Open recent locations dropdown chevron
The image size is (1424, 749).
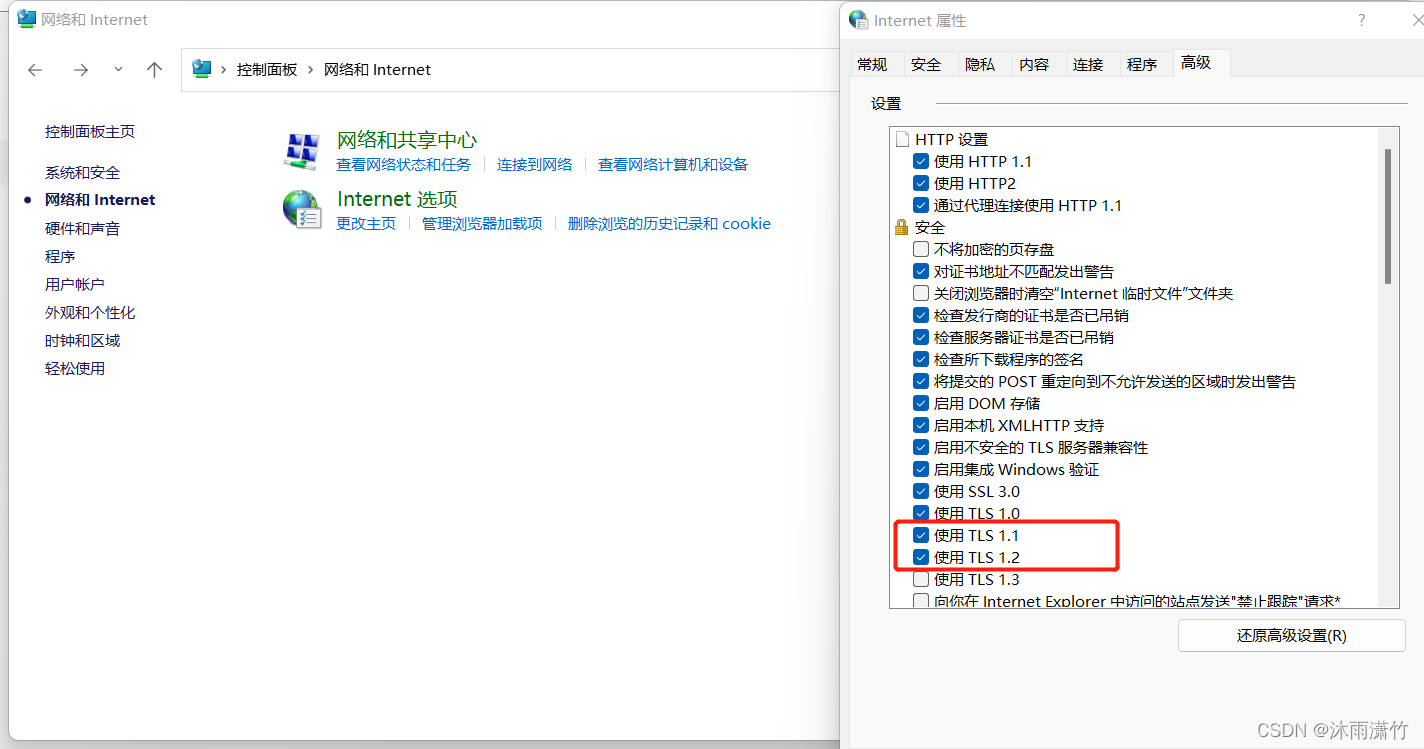119,69
